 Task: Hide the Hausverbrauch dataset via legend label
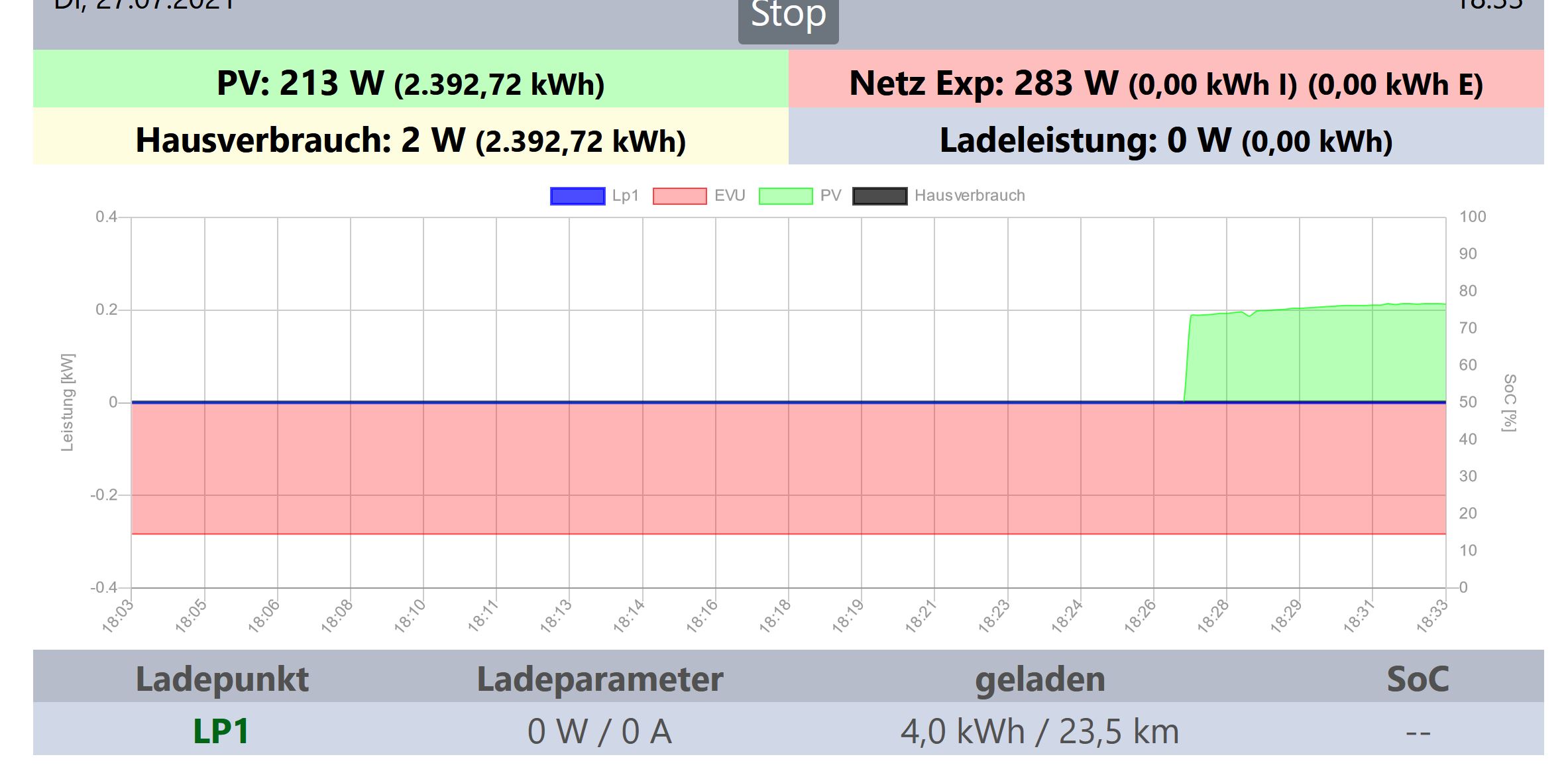coord(969,196)
